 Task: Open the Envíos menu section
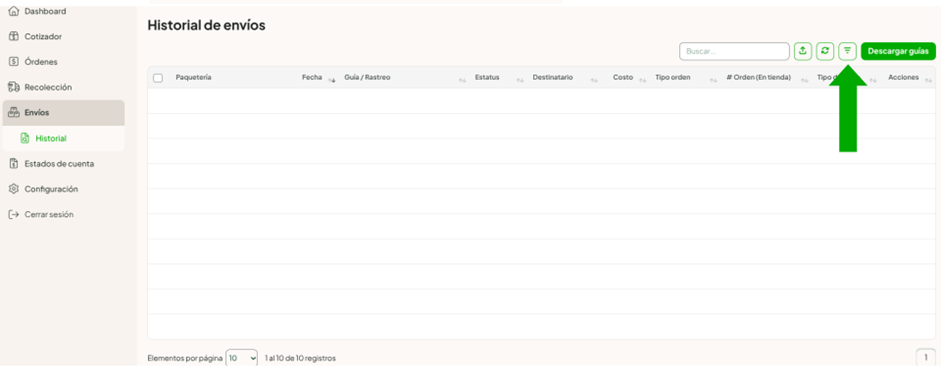point(64,113)
